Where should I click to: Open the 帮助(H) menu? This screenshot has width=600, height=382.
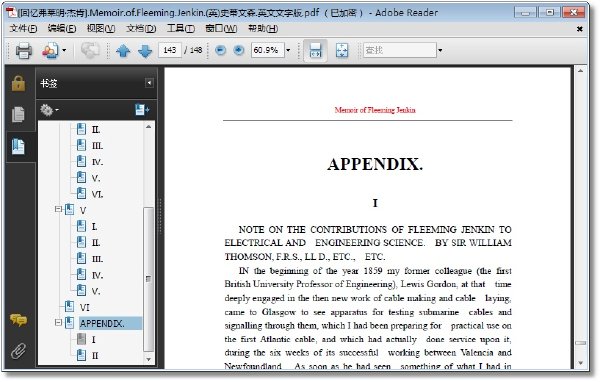point(263,29)
